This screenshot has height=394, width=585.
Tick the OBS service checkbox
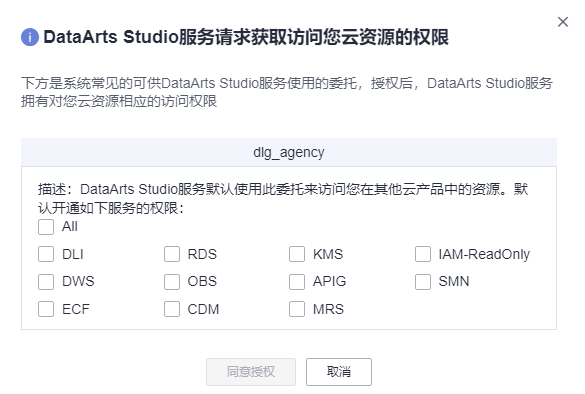click(x=172, y=282)
